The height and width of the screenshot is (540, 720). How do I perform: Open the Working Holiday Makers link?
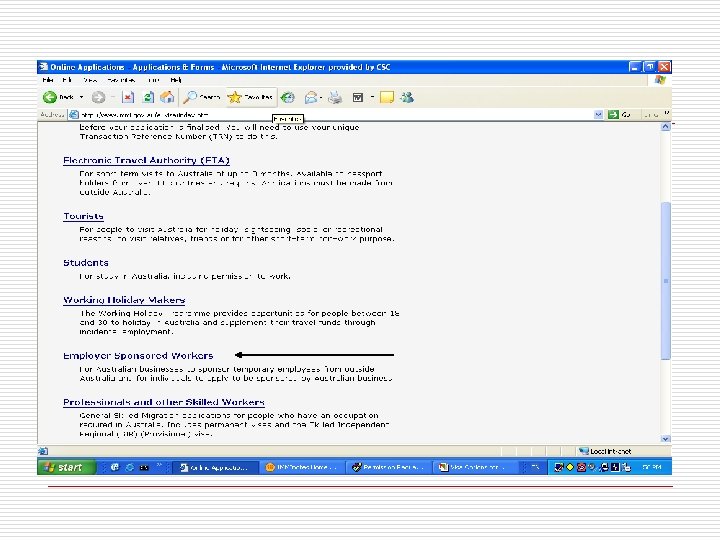click(x=124, y=300)
